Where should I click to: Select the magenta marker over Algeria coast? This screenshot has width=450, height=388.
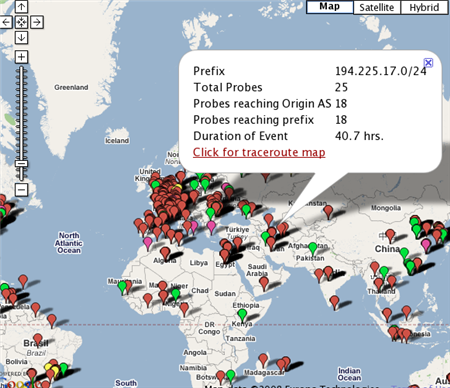(x=148, y=244)
